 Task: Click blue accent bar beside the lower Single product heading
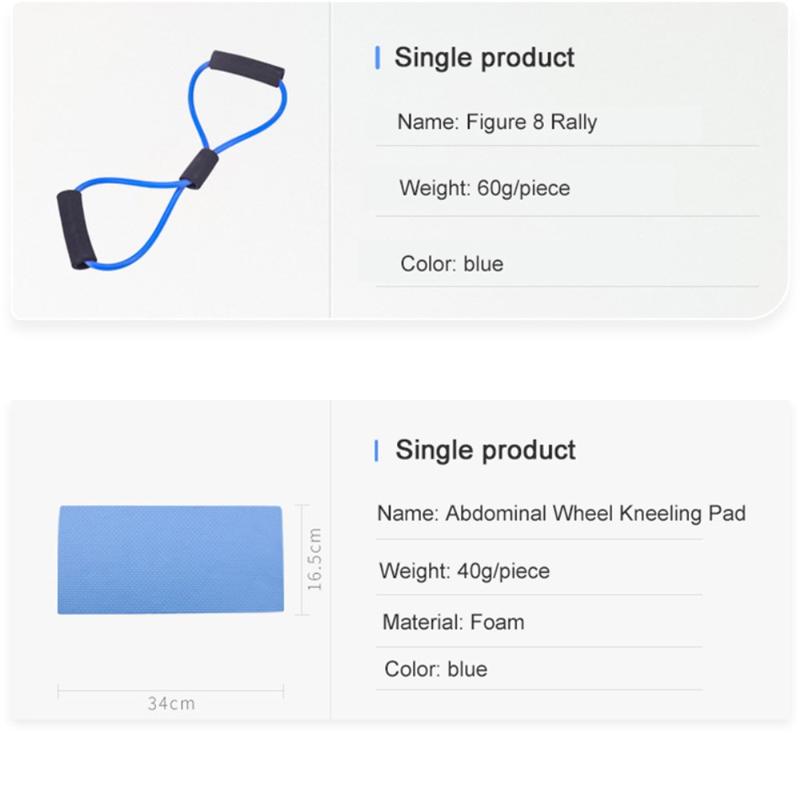377,450
